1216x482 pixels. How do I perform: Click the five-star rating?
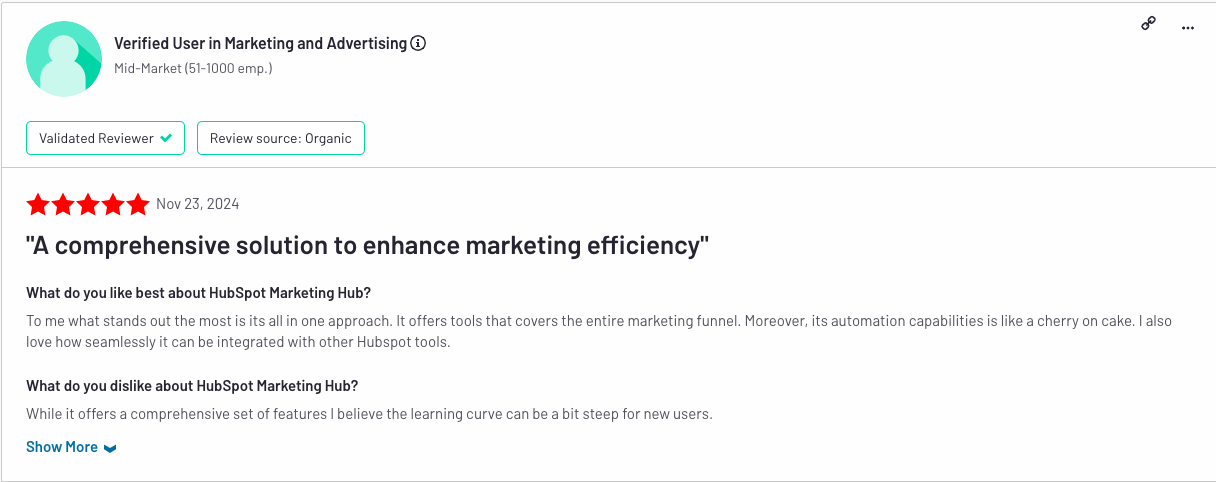[88, 204]
